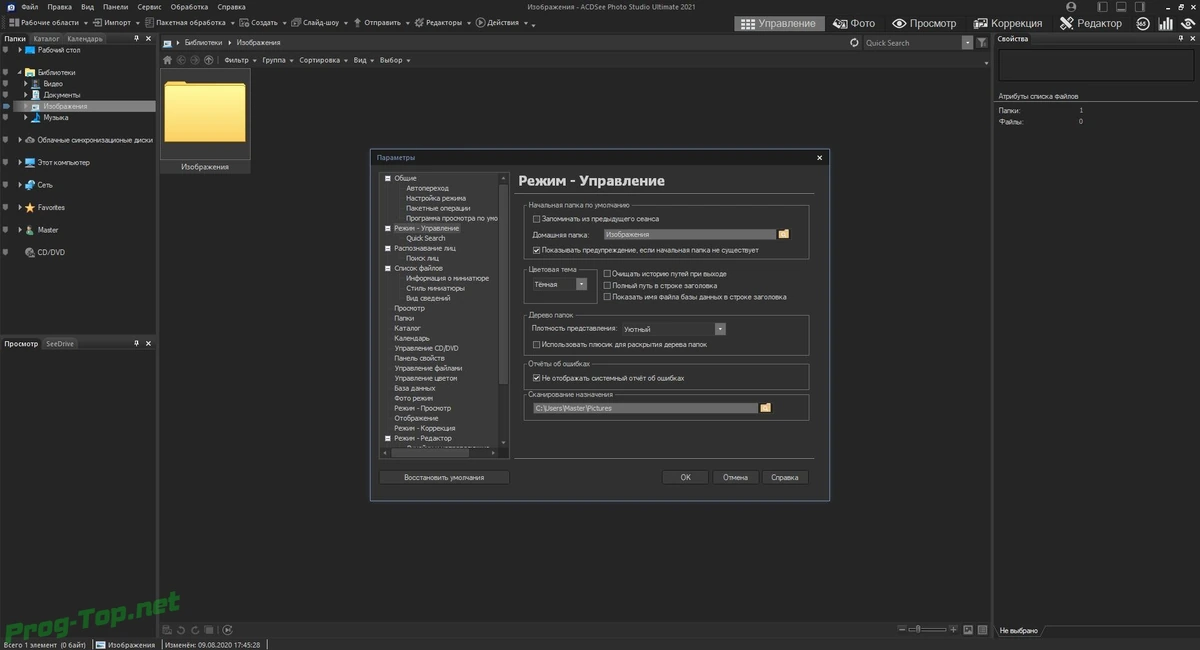Open the Цветовая тема Тёмная dropdown
Image resolution: width=1200 pixels, height=650 pixels.
coord(582,284)
